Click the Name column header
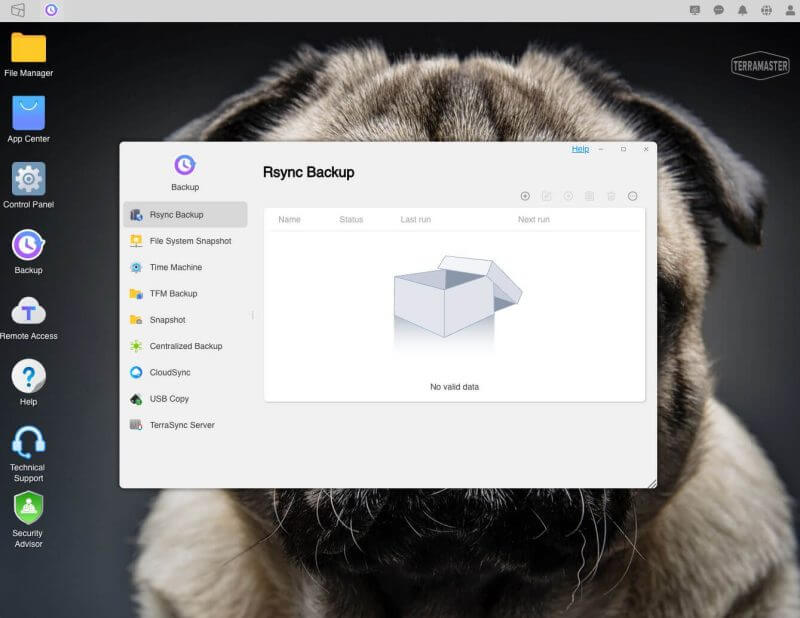This screenshot has width=800, height=618. coord(289,219)
